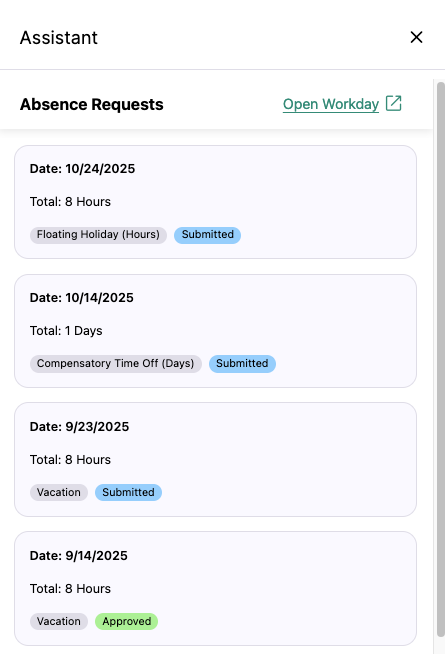This screenshot has width=445, height=654.
Task: Click the external link icon beside Open Workday
Action: click(x=393, y=103)
